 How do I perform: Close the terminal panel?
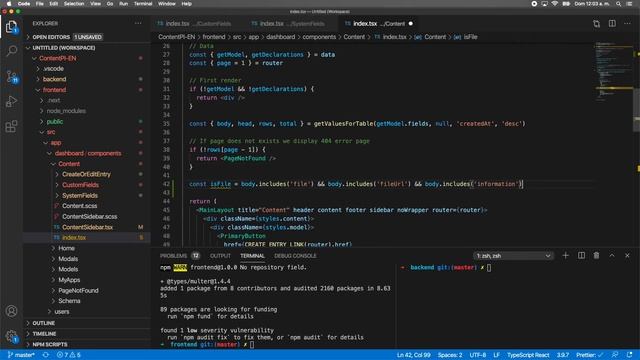[x=627, y=256]
